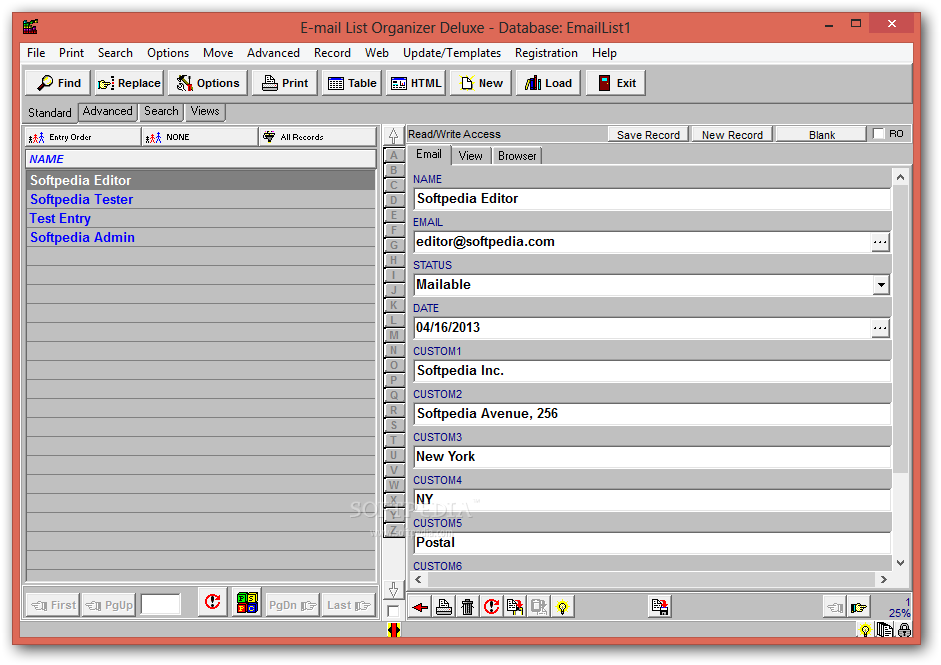Open the File menu
941x665 pixels.
click(36, 53)
